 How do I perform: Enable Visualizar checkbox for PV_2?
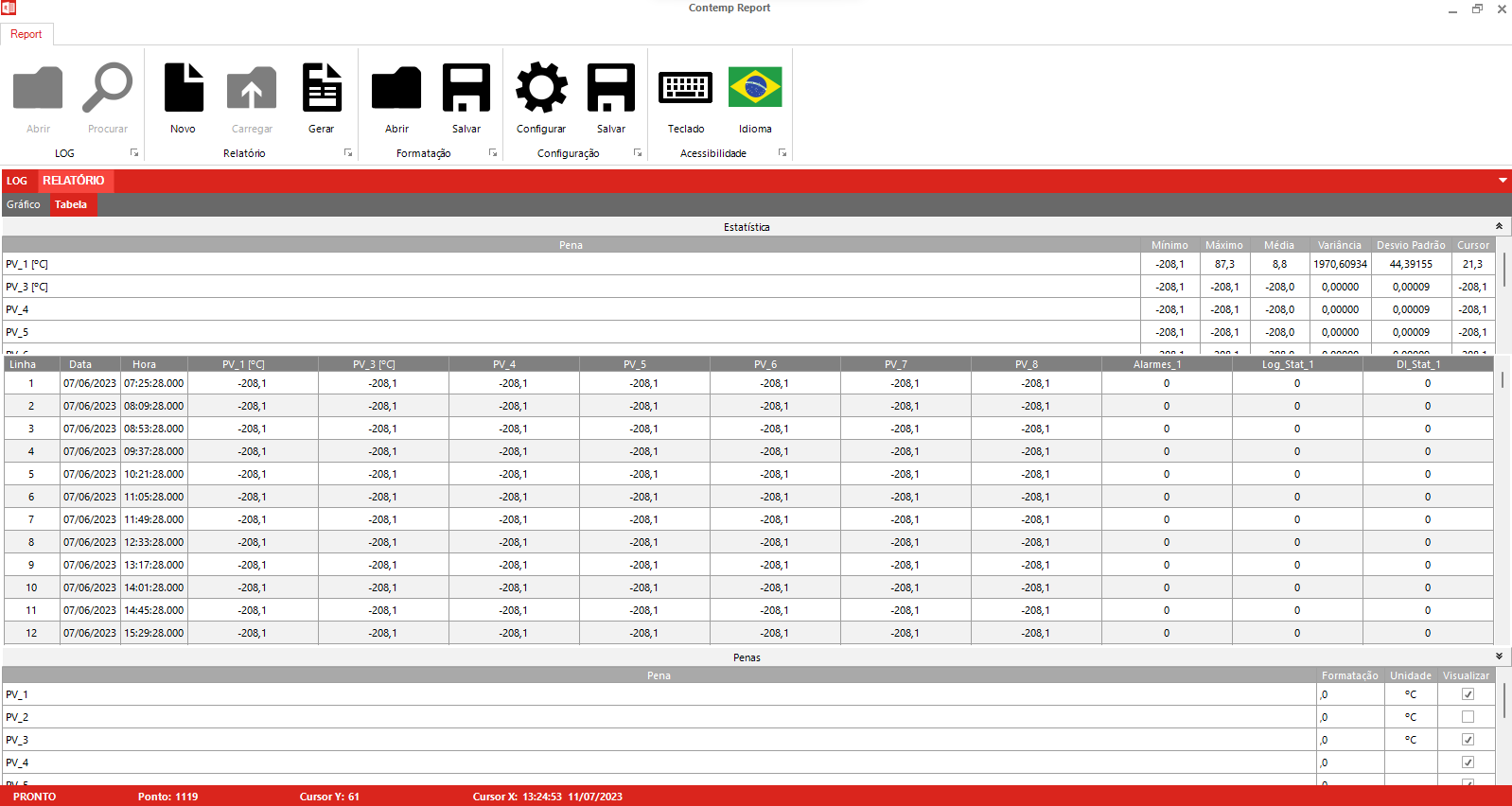click(1468, 717)
